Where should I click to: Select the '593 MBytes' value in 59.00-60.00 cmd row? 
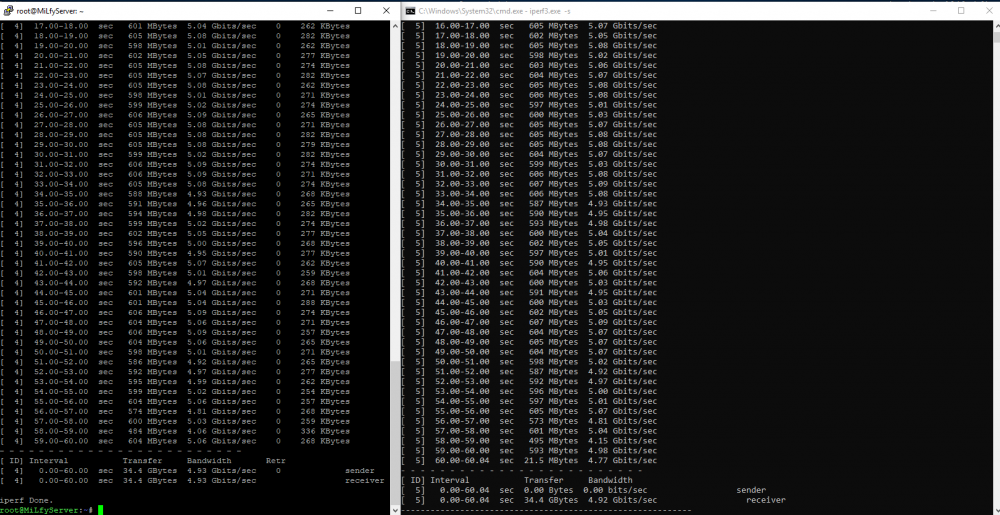(554, 451)
